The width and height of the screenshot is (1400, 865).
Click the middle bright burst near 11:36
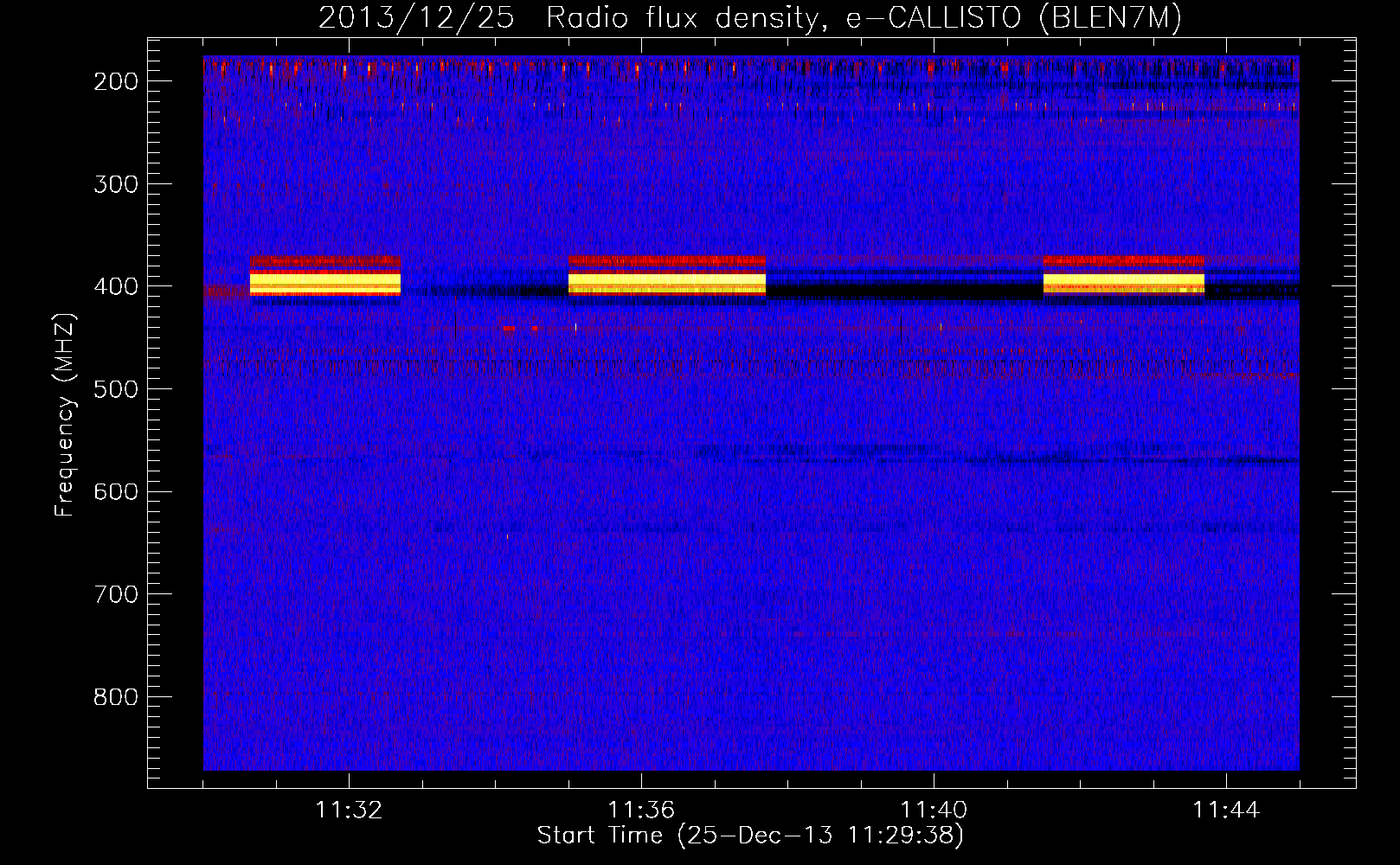click(x=667, y=276)
